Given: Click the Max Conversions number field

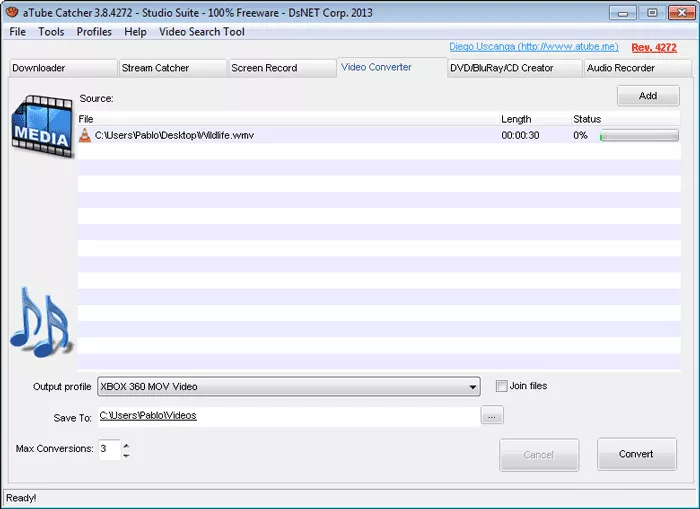Looking at the screenshot, I should pyautogui.click(x=109, y=449).
